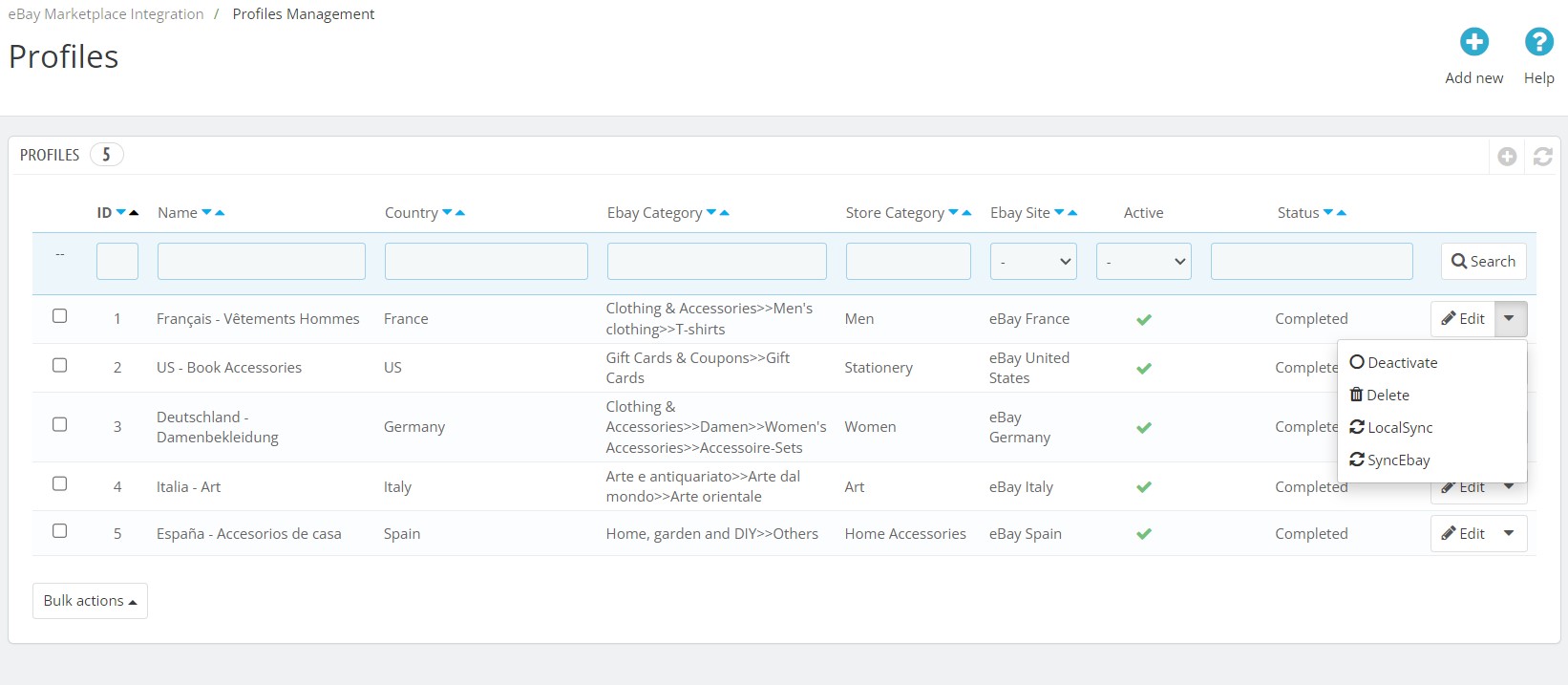Toggle active checkmark for Italia - Art
The width and height of the screenshot is (1568, 685).
tap(1143, 487)
